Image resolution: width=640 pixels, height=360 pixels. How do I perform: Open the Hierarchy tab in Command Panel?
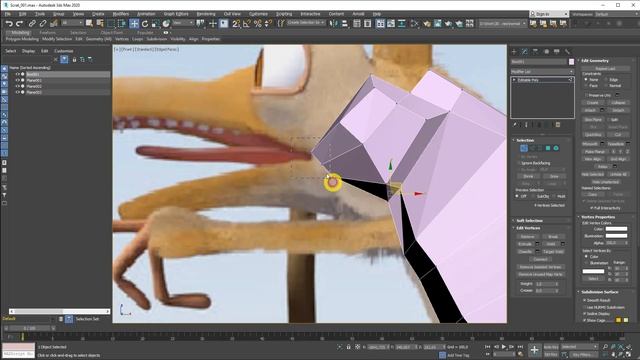[x=535, y=51]
